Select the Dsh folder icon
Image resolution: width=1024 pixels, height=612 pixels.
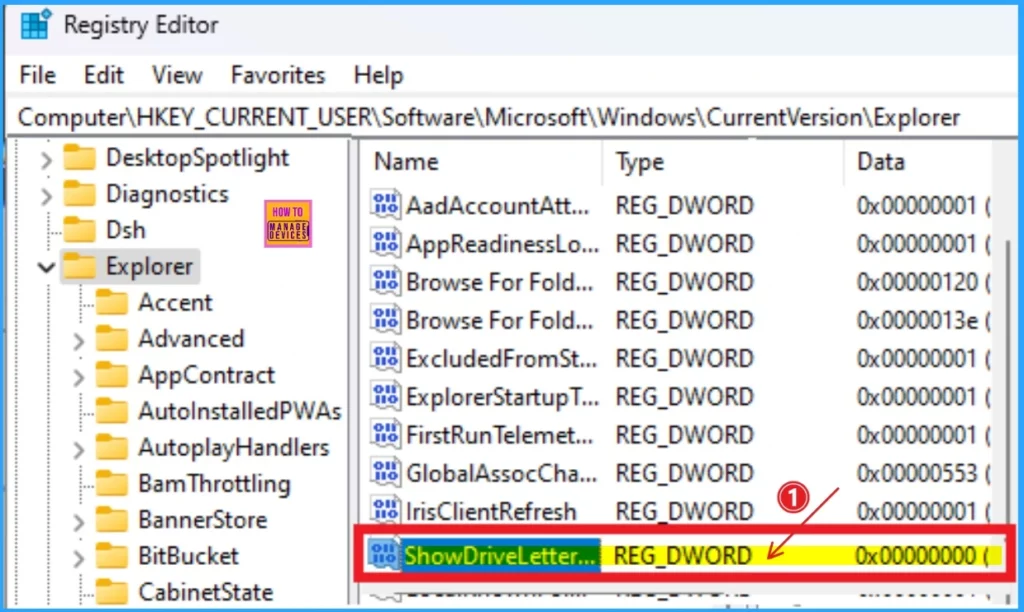click(x=80, y=230)
